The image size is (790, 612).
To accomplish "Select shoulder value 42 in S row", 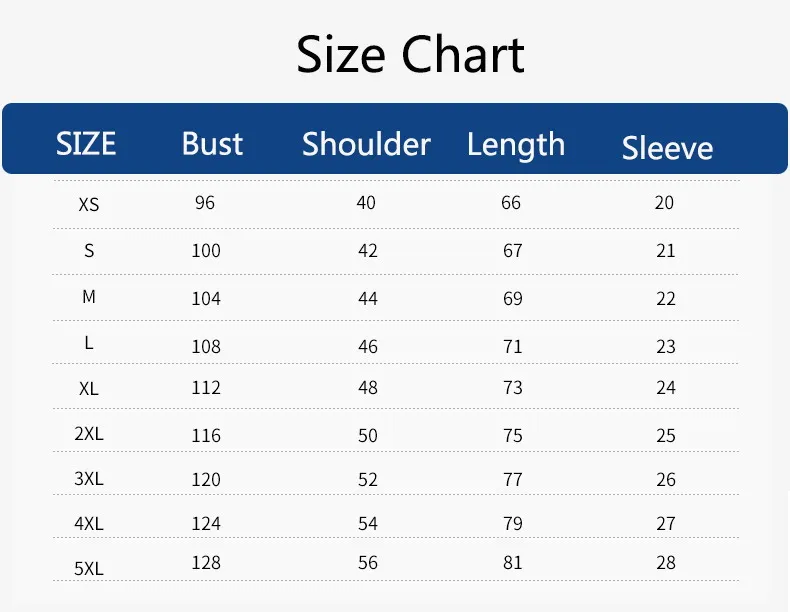I will 367,250.
